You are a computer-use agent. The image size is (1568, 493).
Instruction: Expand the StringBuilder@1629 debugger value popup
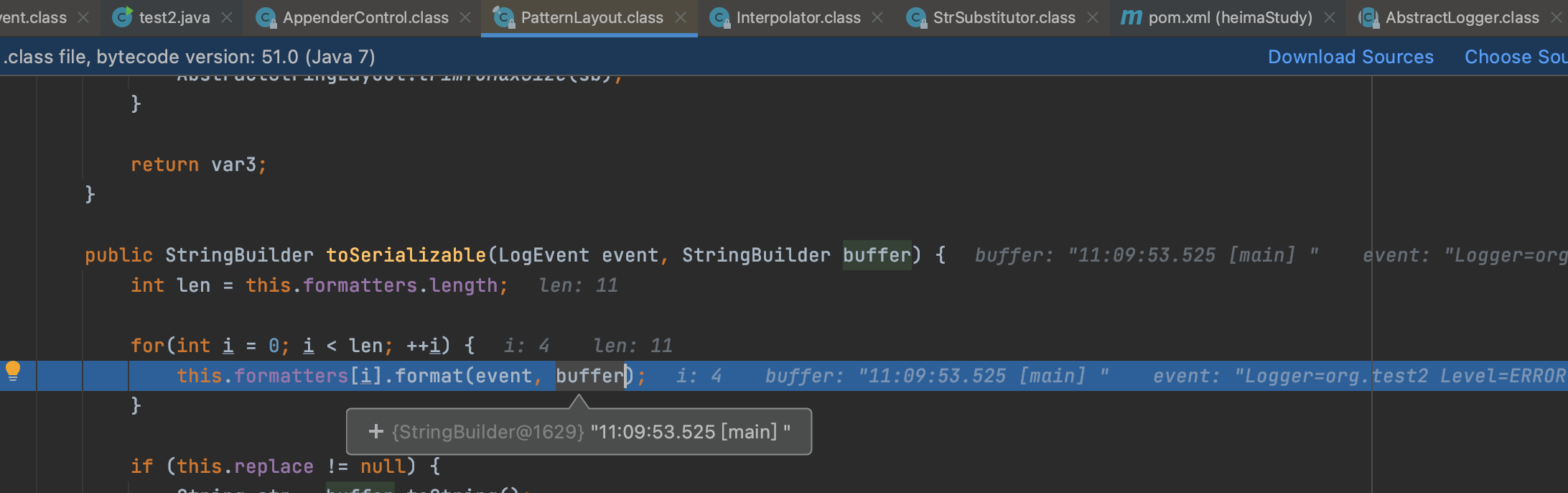[375, 431]
